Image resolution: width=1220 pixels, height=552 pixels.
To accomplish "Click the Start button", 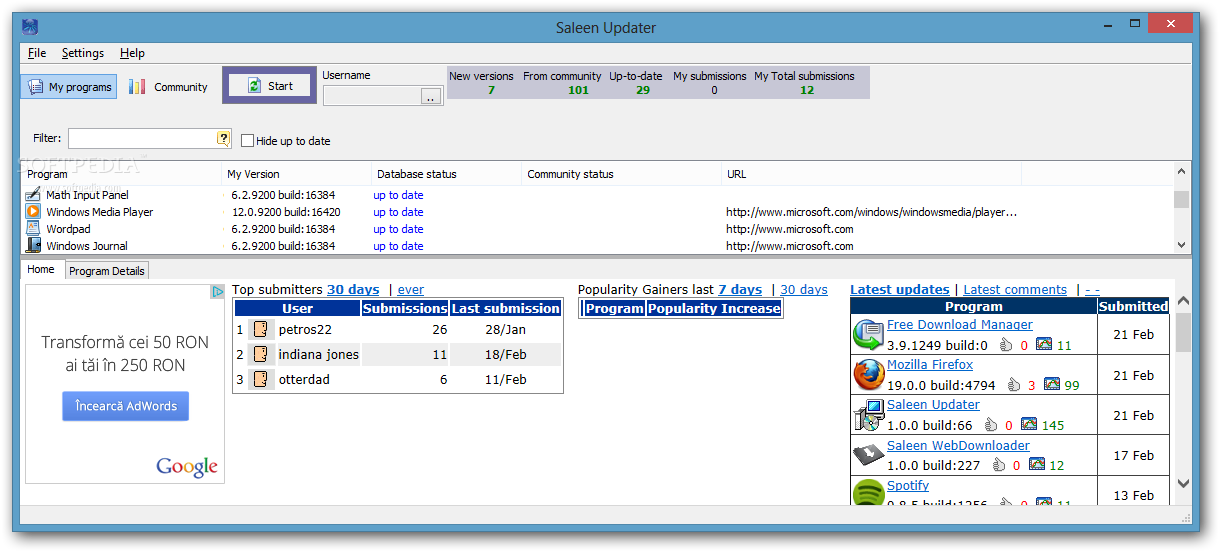I will (270, 86).
